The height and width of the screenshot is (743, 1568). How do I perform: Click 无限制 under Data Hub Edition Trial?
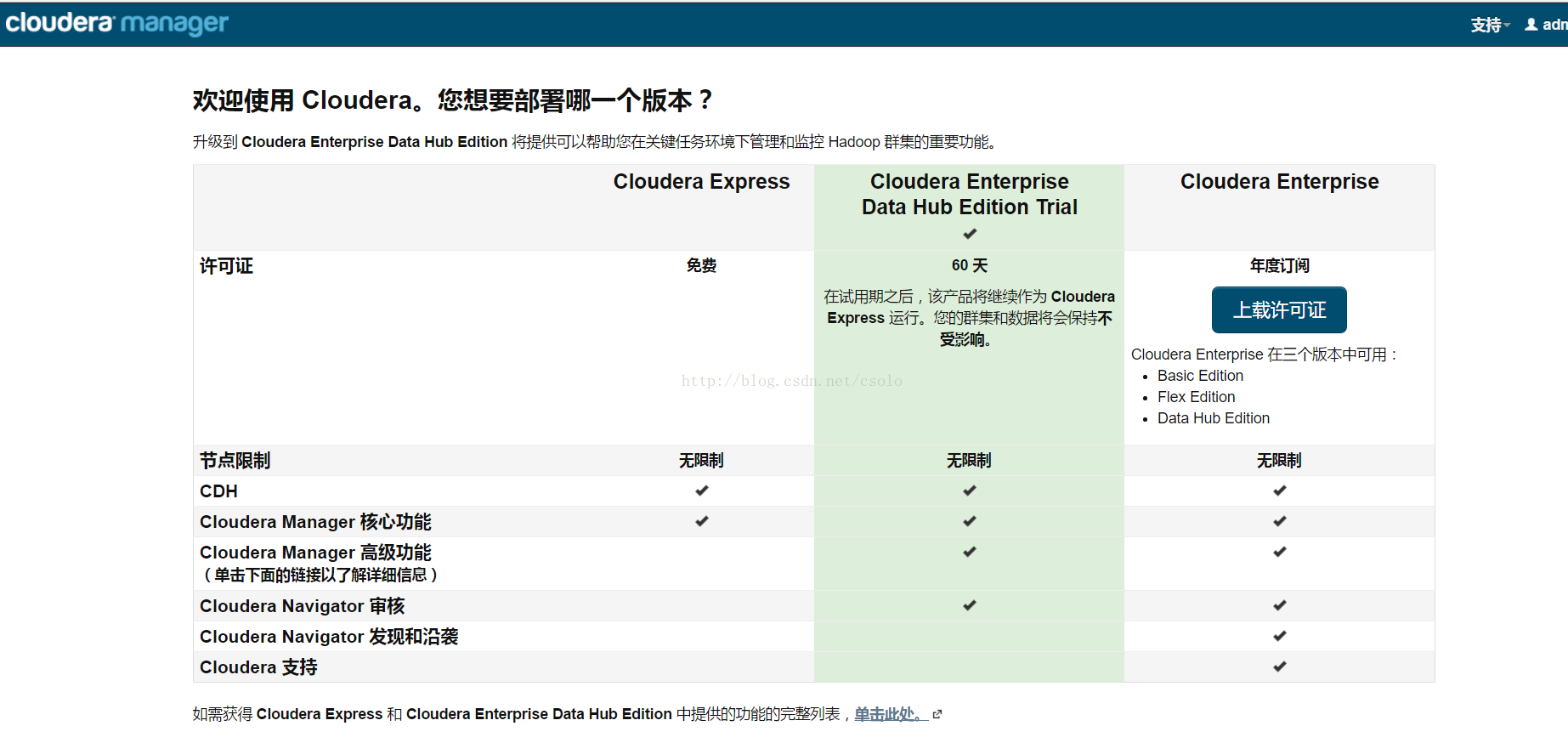coord(969,461)
